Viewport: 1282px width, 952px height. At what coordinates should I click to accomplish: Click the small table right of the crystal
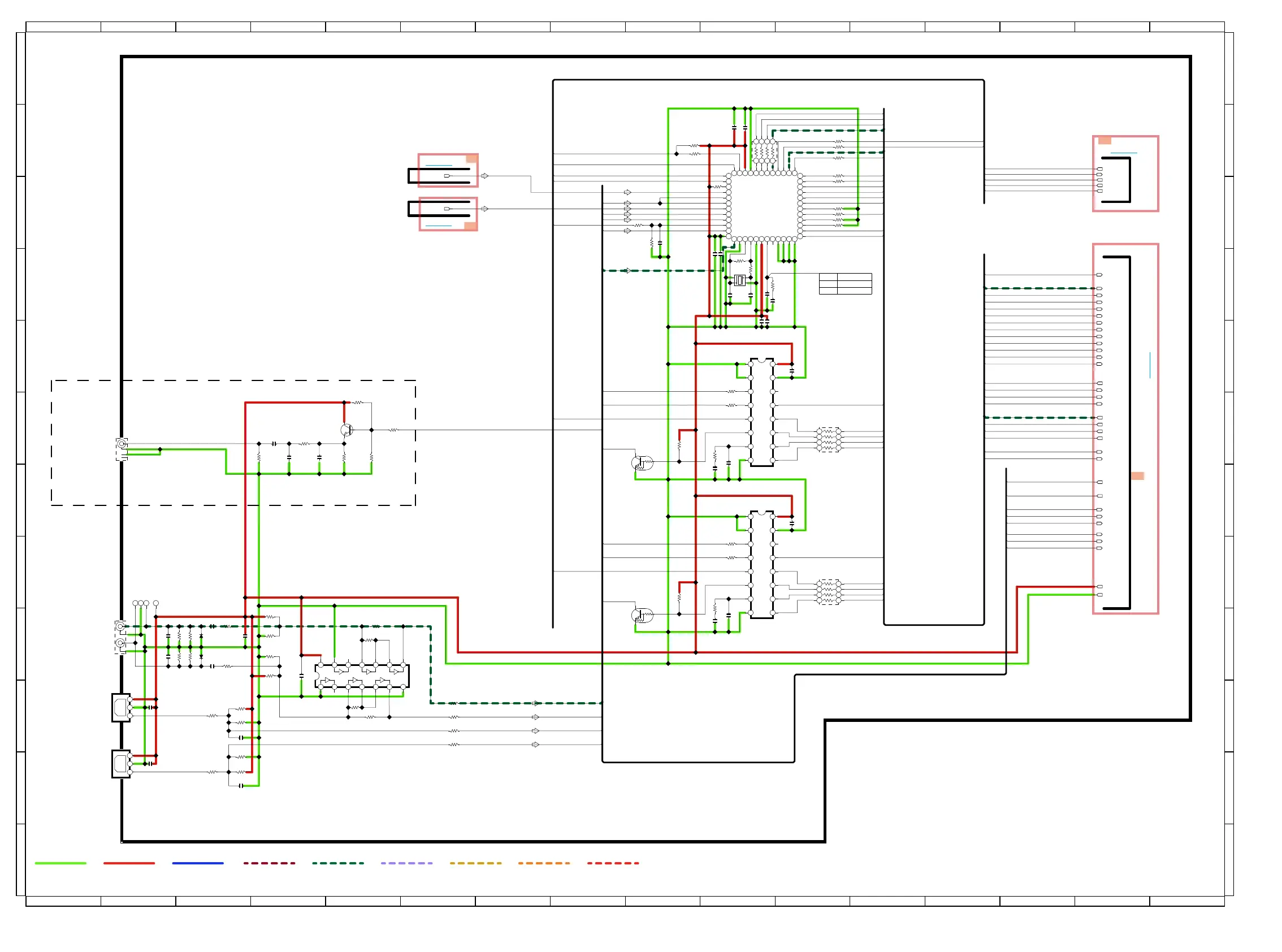tap(845, 284)
